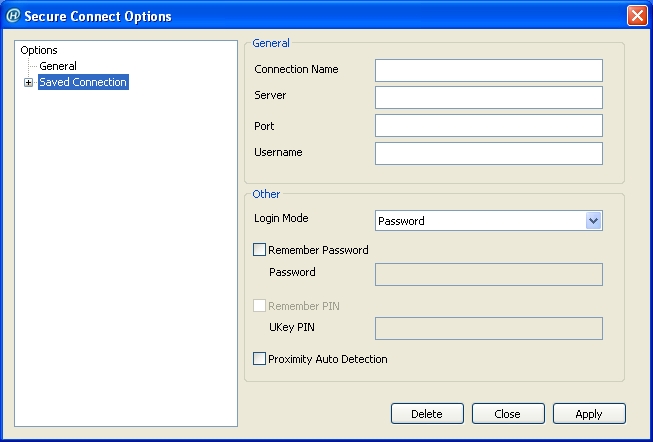Expand the Saved Connection tree node

pyautogui.click(x=28, y=82)
